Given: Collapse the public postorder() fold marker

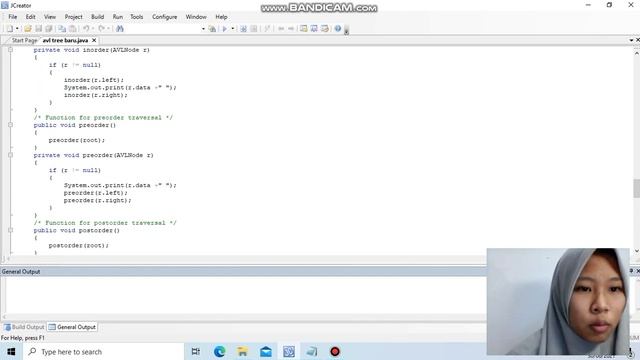Looking at the screenshot, I should tap(11, 230).
